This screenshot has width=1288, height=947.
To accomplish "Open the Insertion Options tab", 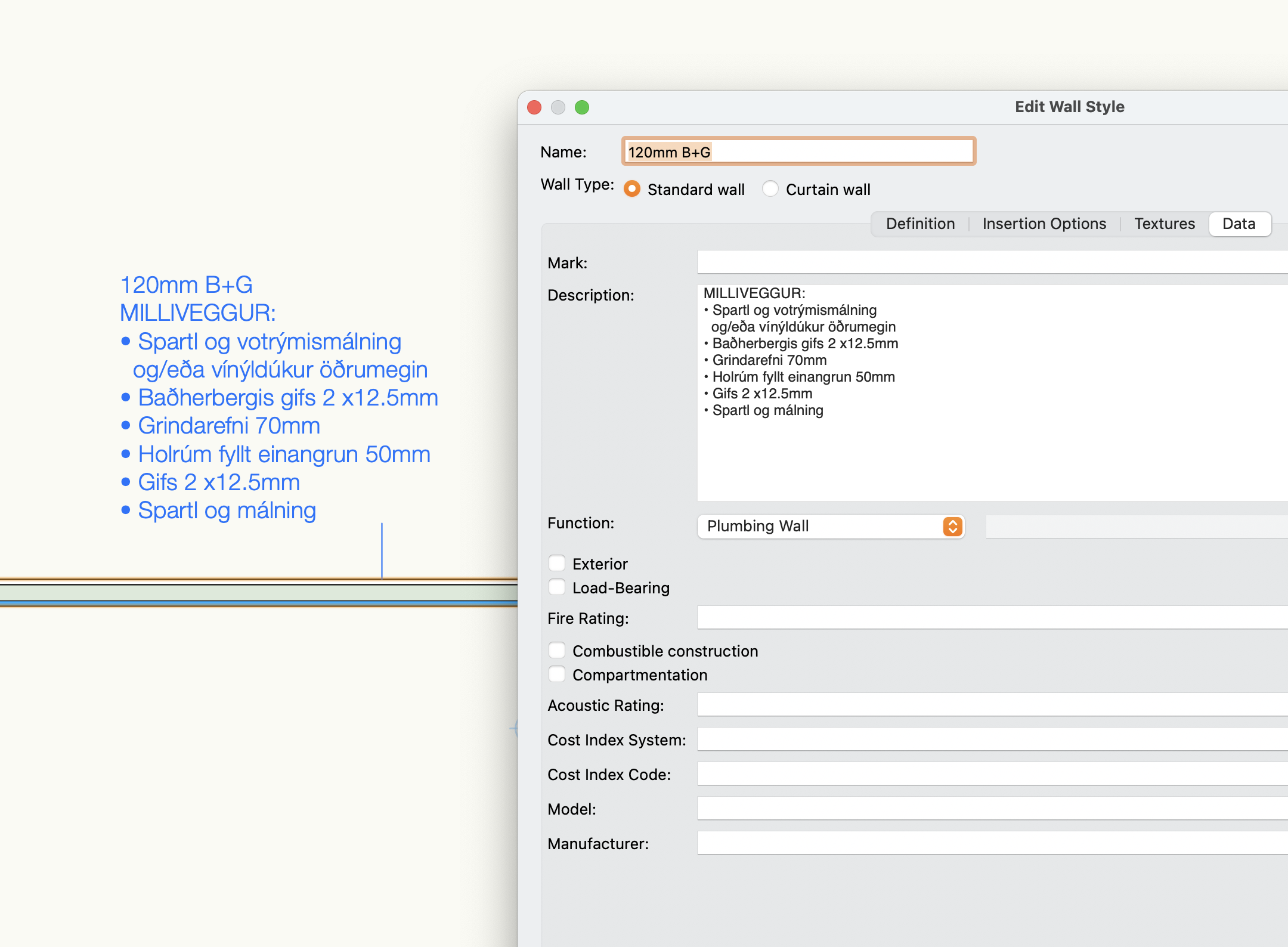I will point(1044,224).
